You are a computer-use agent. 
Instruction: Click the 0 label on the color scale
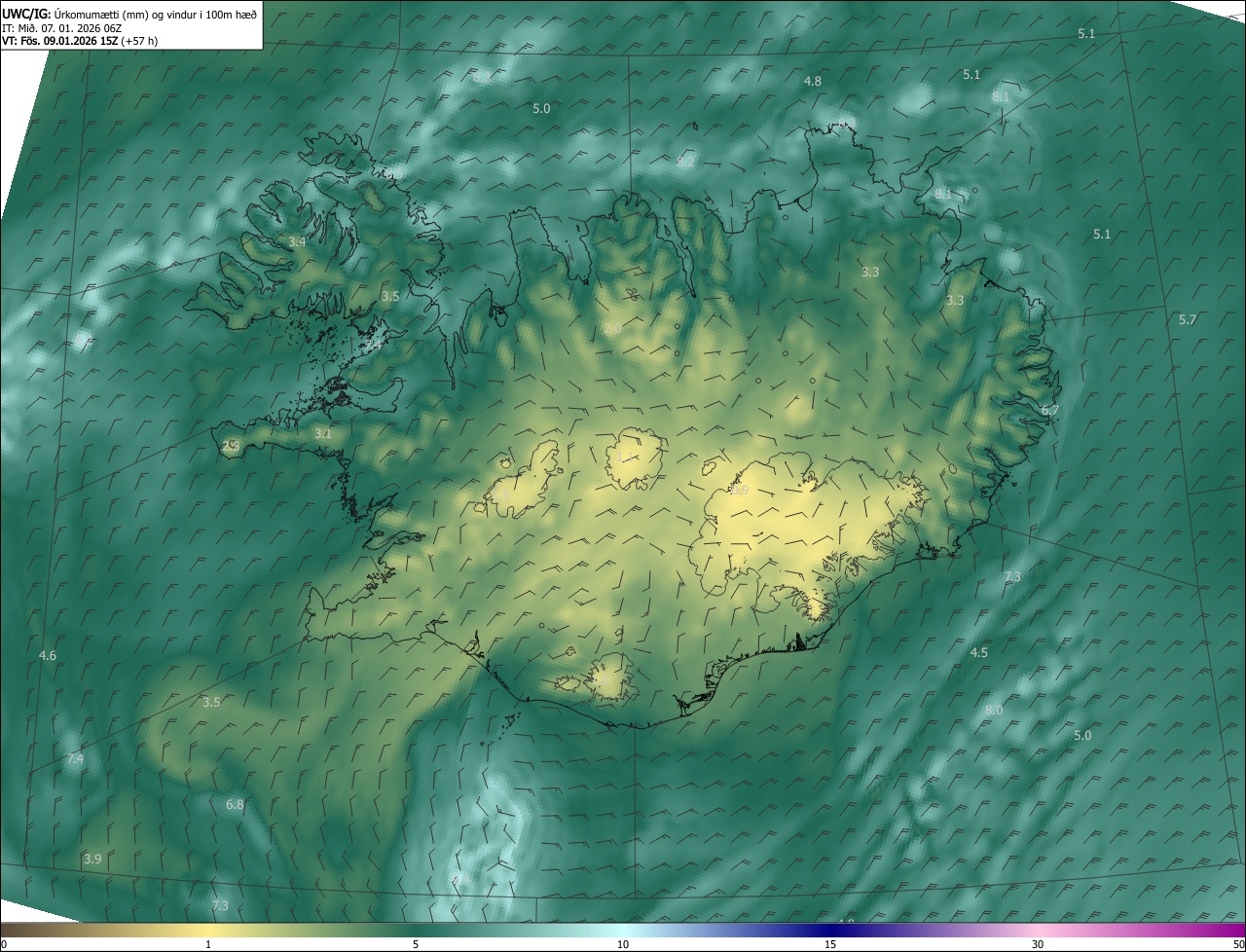point(3,945)
